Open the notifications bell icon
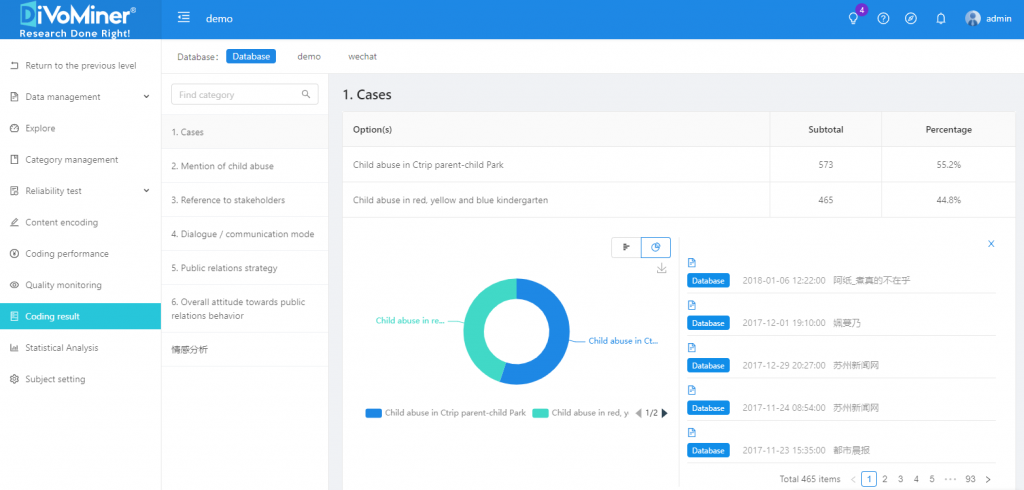 click(940, 18)
